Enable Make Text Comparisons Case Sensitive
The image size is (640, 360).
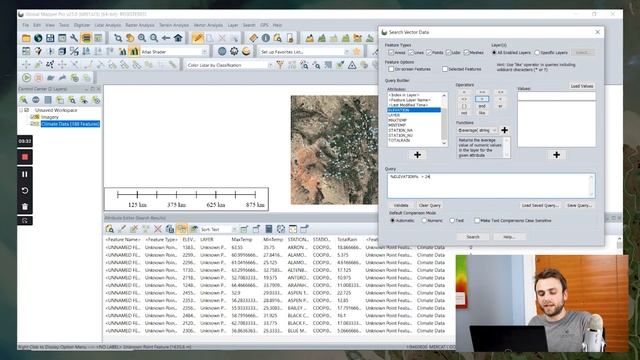477,220
